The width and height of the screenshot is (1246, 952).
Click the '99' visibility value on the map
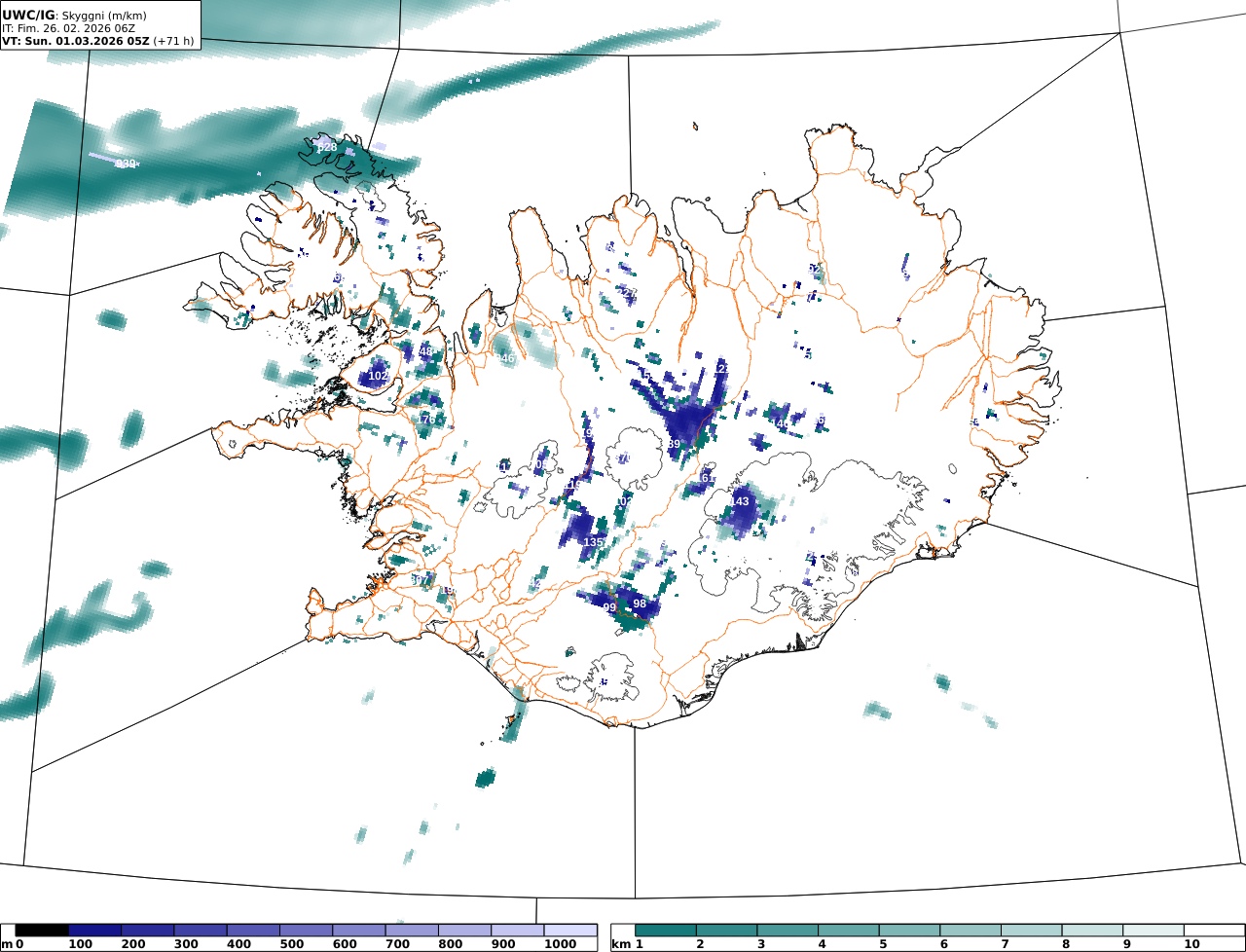(609, 607)
